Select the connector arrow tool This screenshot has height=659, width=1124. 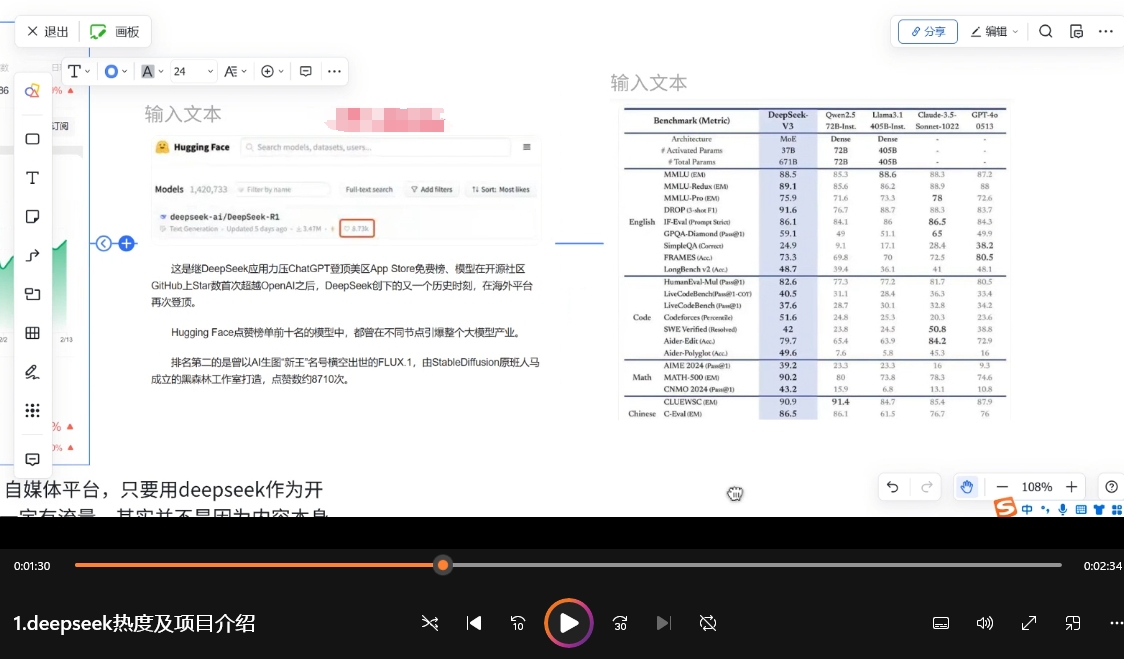click(x=32, y=255)
